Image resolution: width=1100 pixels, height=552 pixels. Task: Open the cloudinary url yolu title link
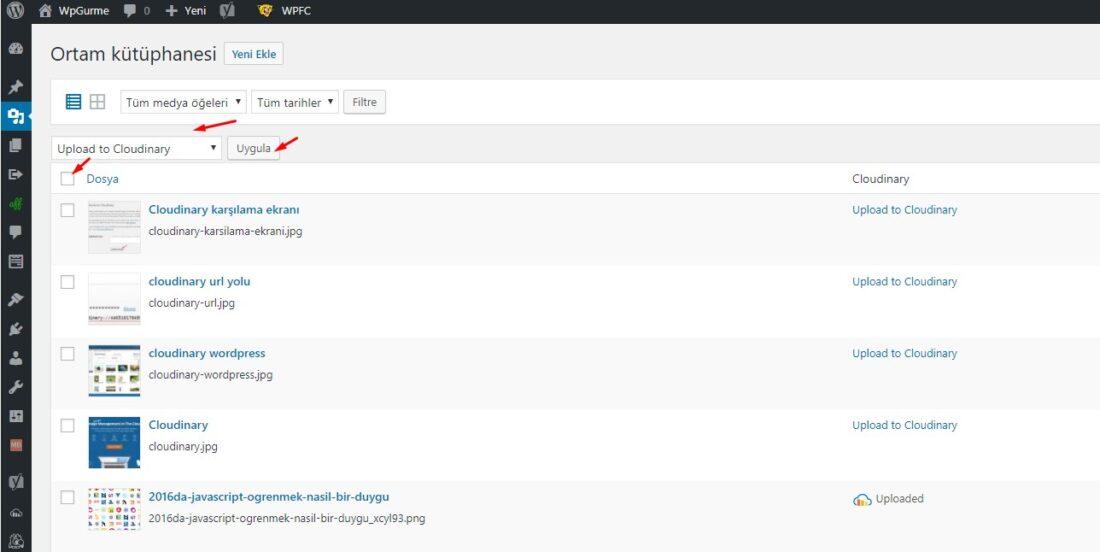(199, 281)
